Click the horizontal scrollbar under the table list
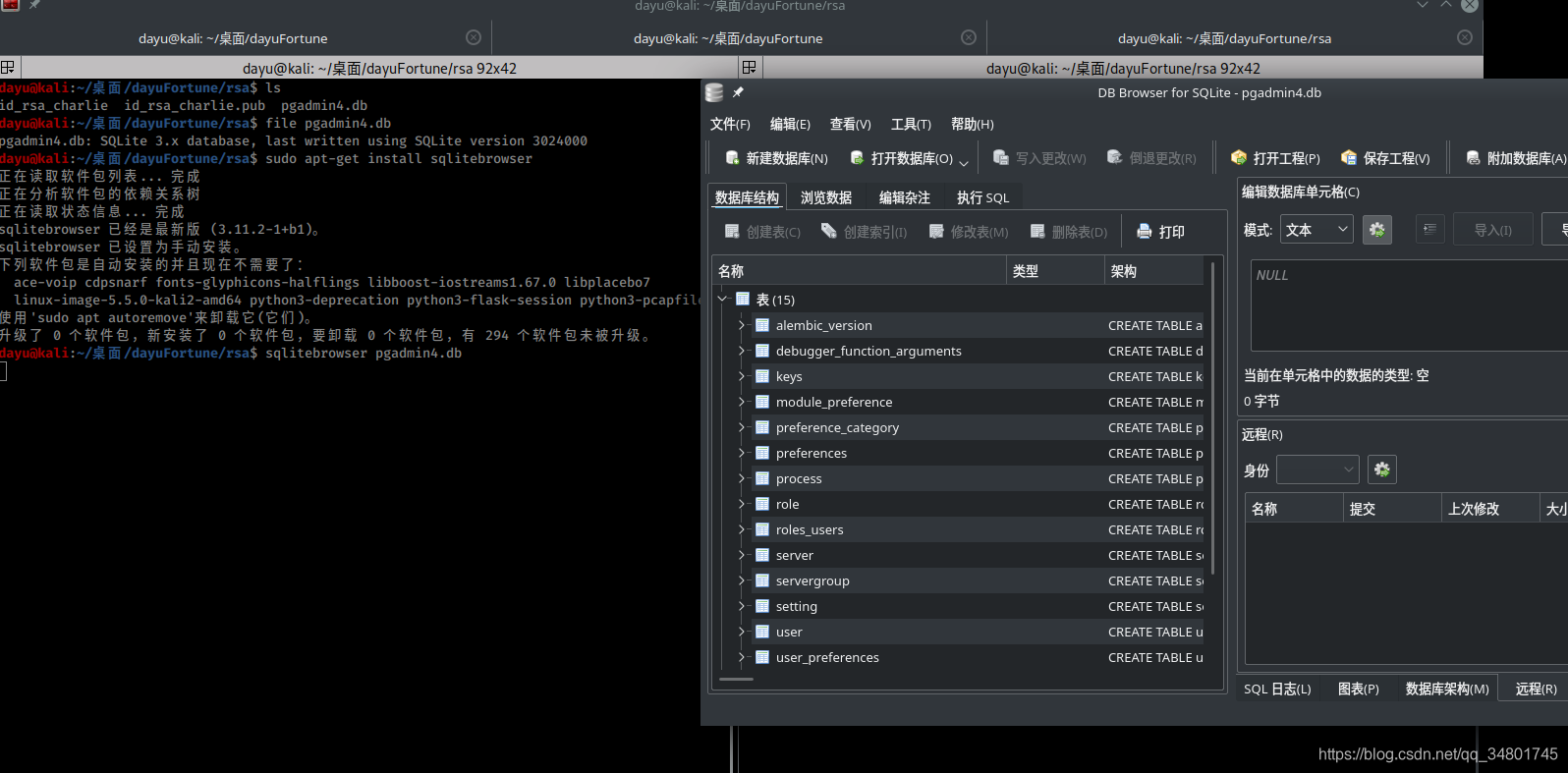 [736, 679]
